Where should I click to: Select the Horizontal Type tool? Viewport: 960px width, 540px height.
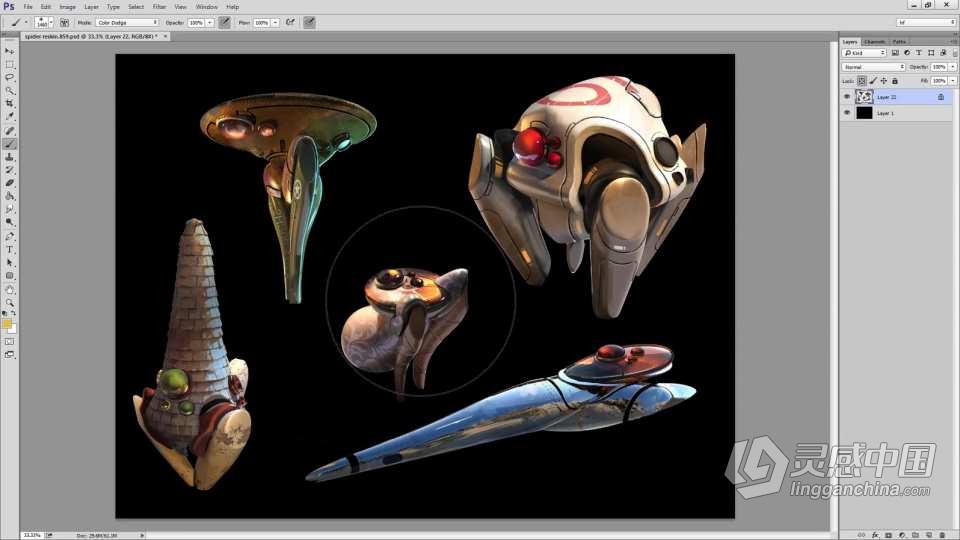click(x=9, y=250)
